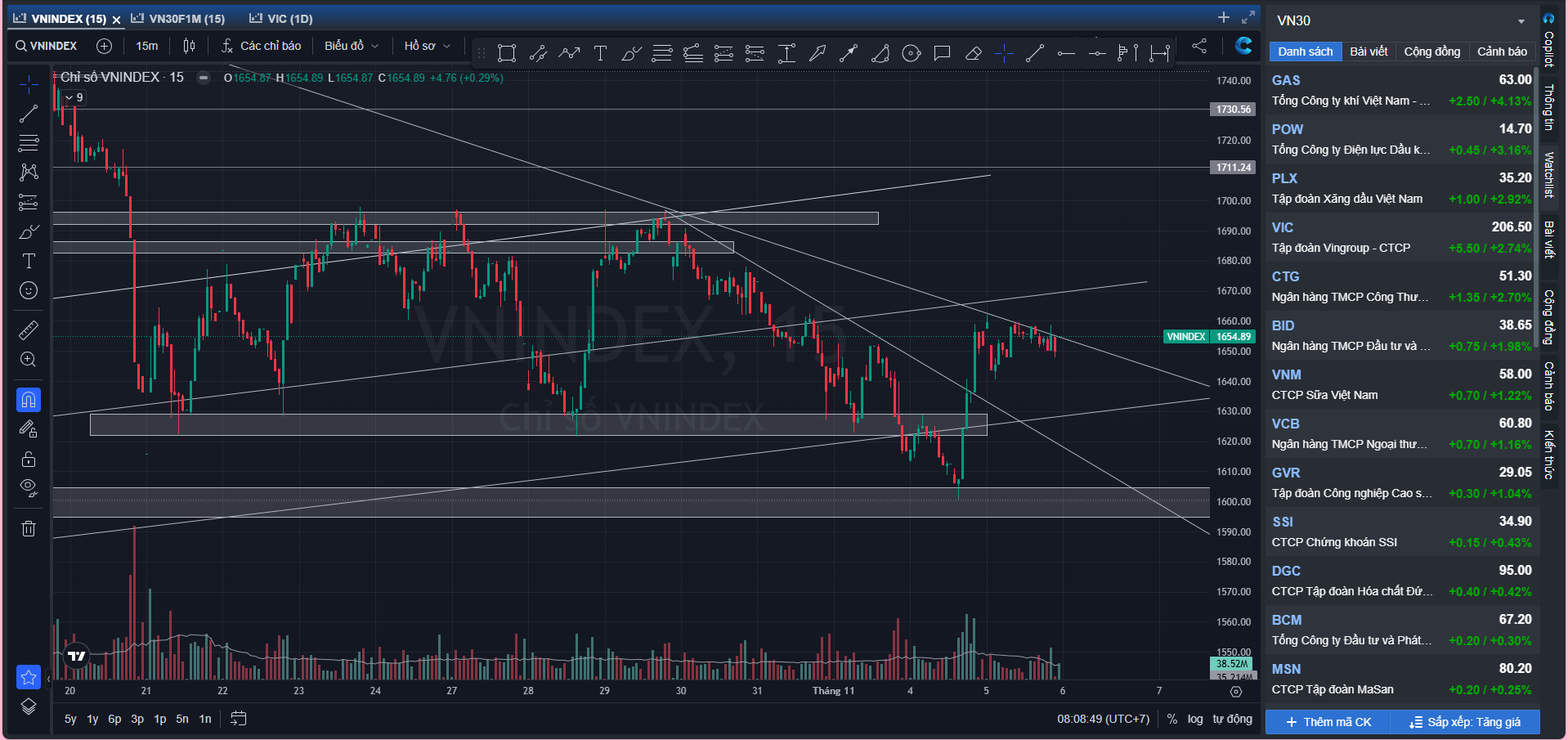
Task: Open the Cảnh báo tab
Action: [1502, 52]
